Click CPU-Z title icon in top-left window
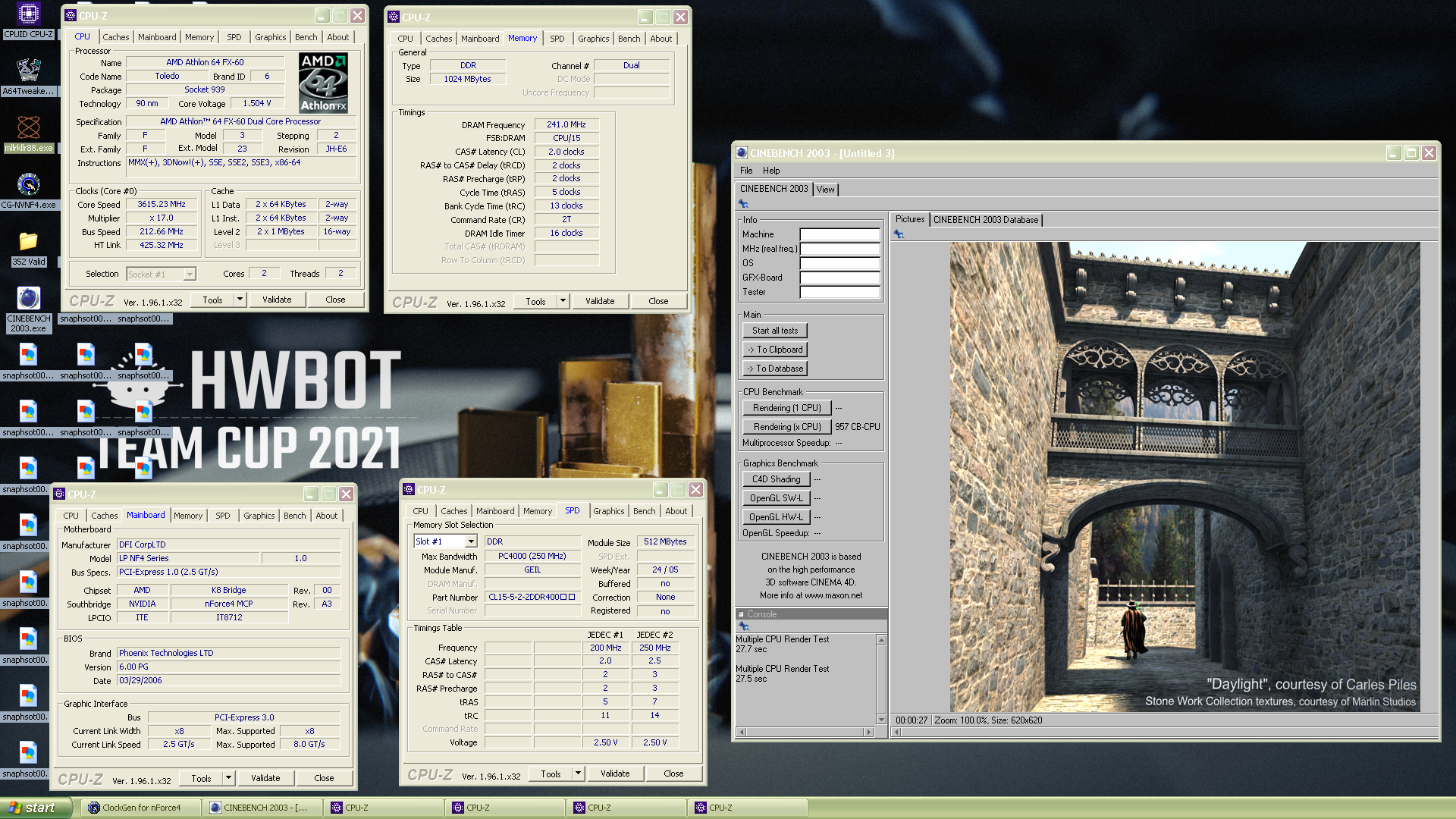Viewport: 1456px width, 819px height. pyautogui.click(x=71, y=15)
